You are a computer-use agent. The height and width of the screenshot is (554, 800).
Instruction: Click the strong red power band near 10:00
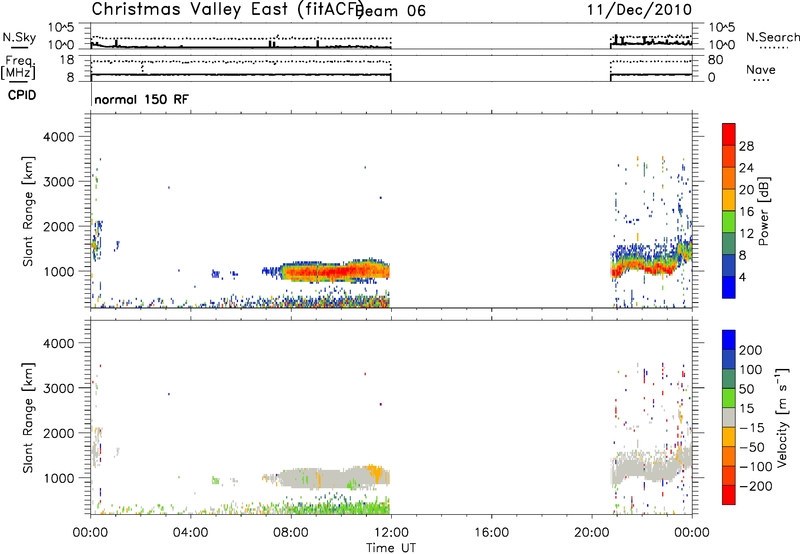pyautogui.click(x=337, y=272)
